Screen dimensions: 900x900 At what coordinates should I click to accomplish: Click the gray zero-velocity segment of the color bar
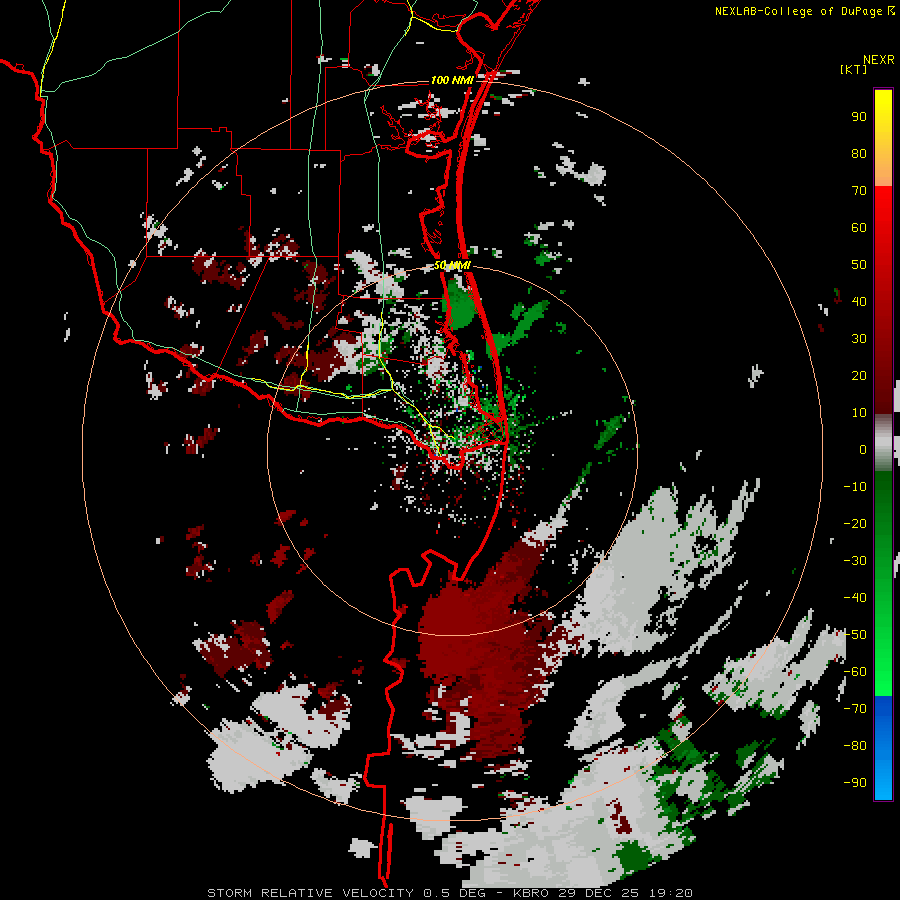pos(883,442)
